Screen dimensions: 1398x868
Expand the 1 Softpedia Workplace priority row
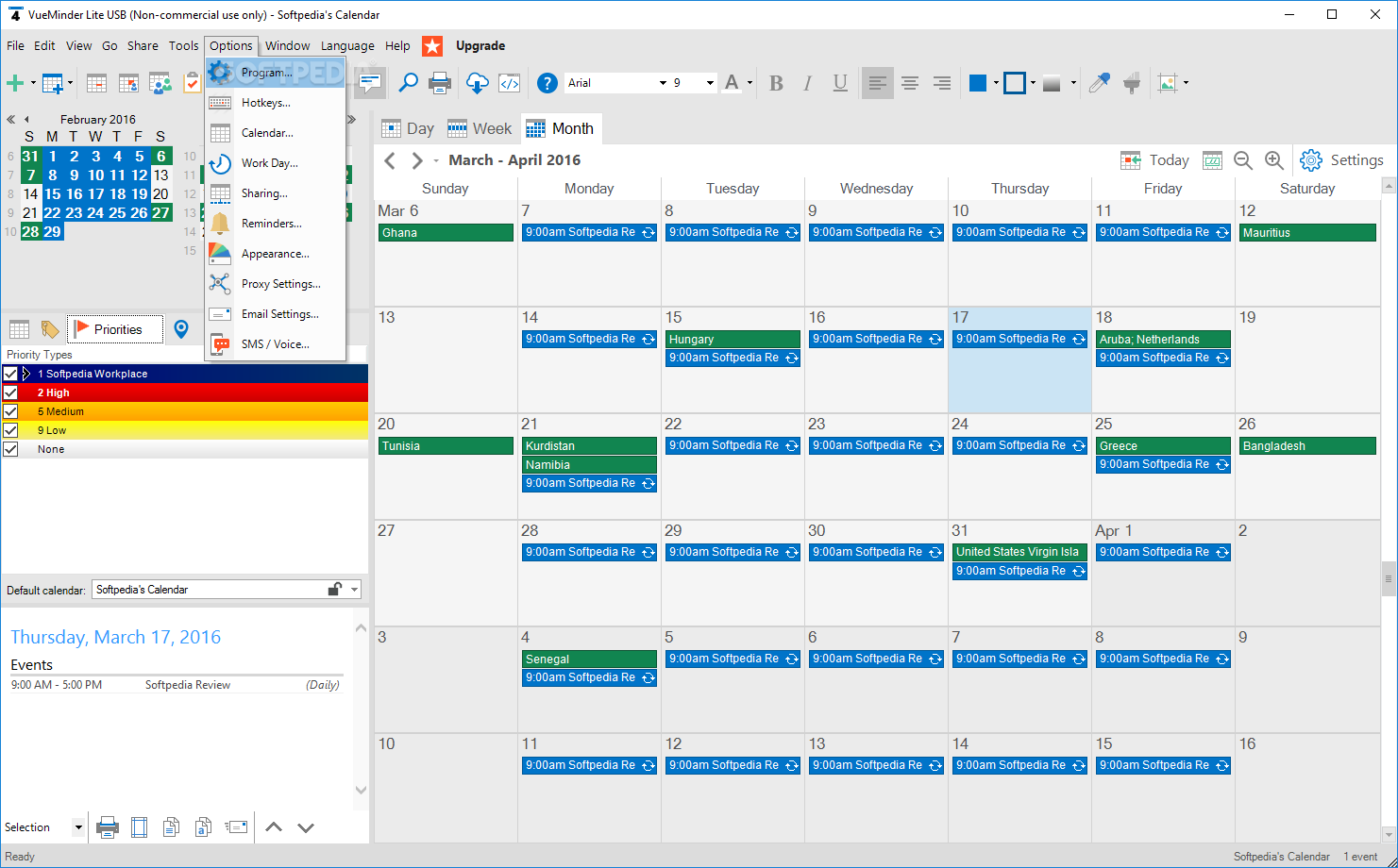pos(26,374)
